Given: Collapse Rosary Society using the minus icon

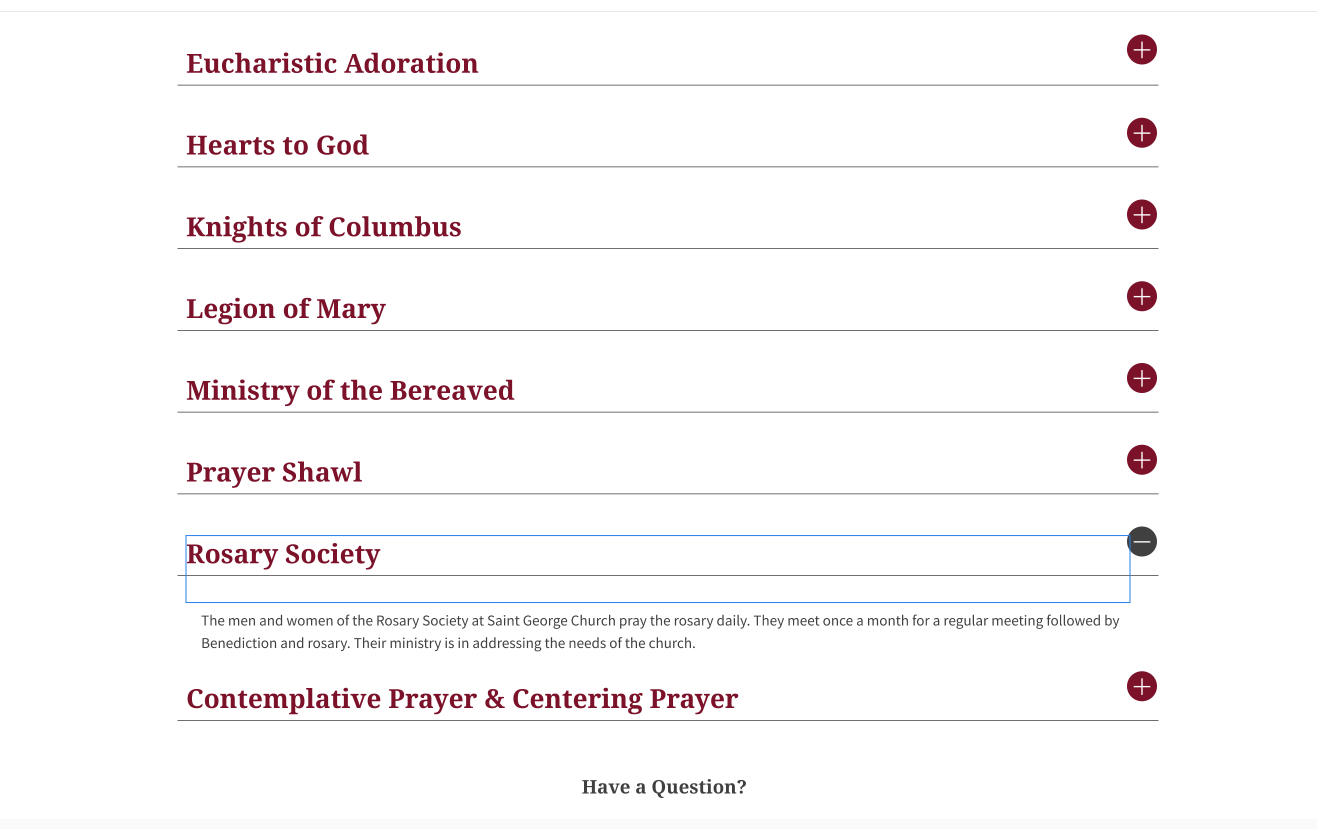Looking at the screenshot, I should pyautogui.click(x=1141, y=541).
